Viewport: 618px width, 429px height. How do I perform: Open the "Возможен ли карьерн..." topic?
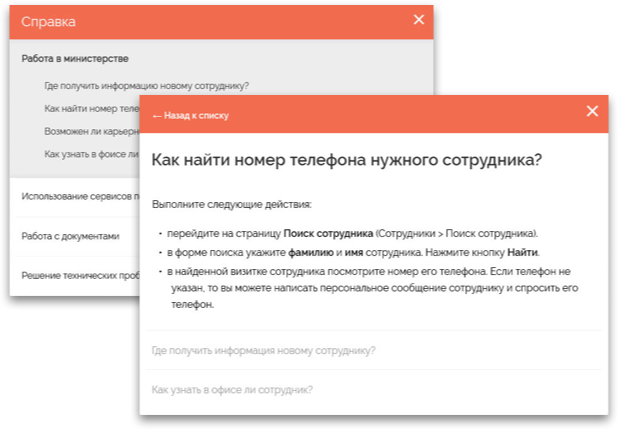click(92, 131)
